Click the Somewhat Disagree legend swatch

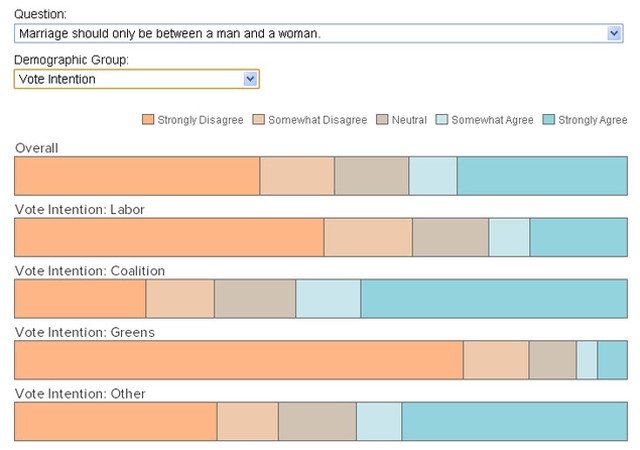(258, 119)
